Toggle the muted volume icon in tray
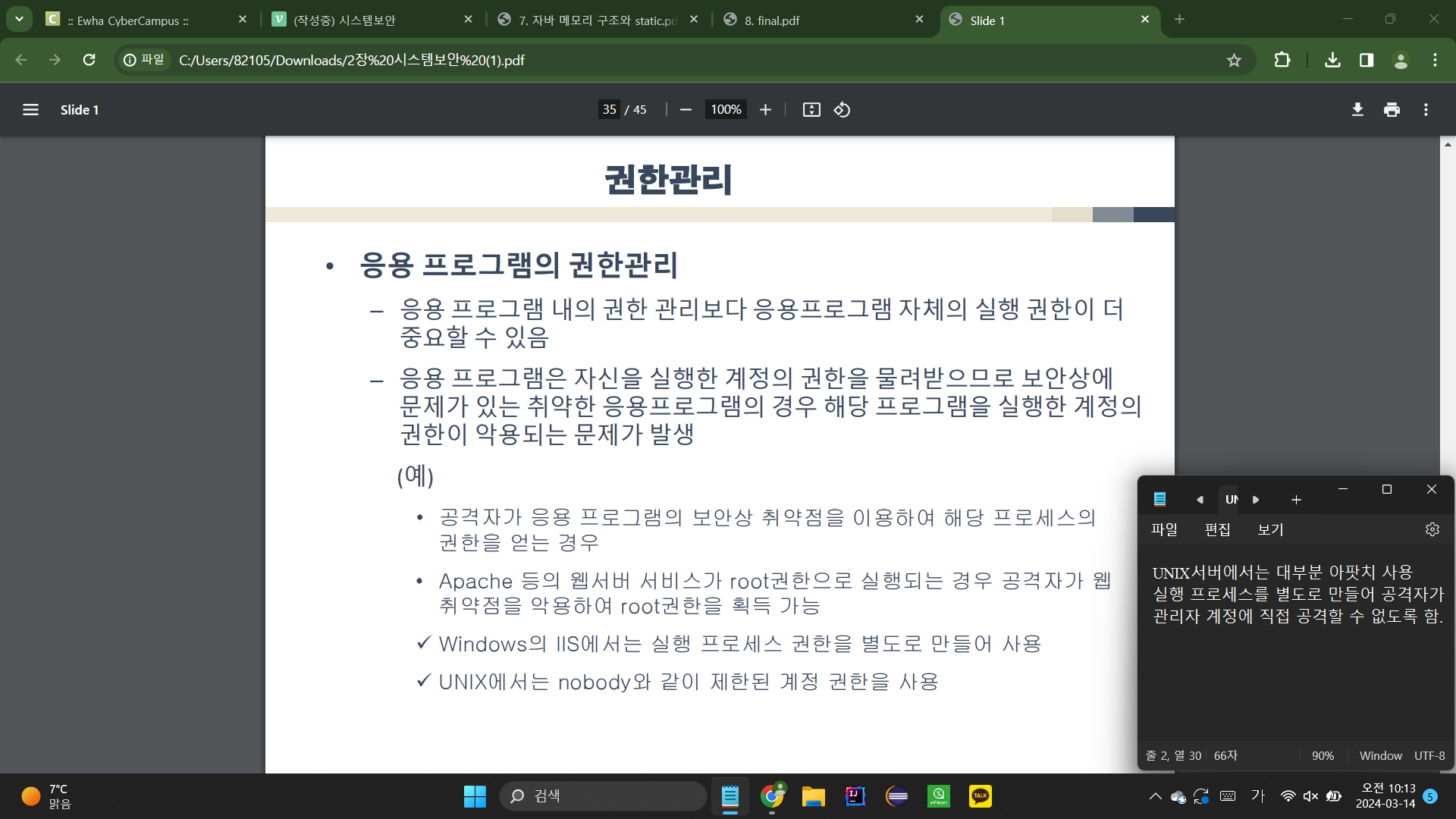This screenshot has height=819, width=1456. click(x=1310, y=795)
